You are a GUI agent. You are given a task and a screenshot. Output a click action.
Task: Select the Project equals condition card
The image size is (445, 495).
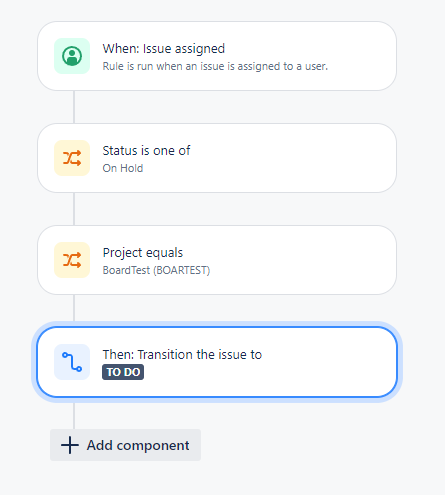tap(217, 260)
